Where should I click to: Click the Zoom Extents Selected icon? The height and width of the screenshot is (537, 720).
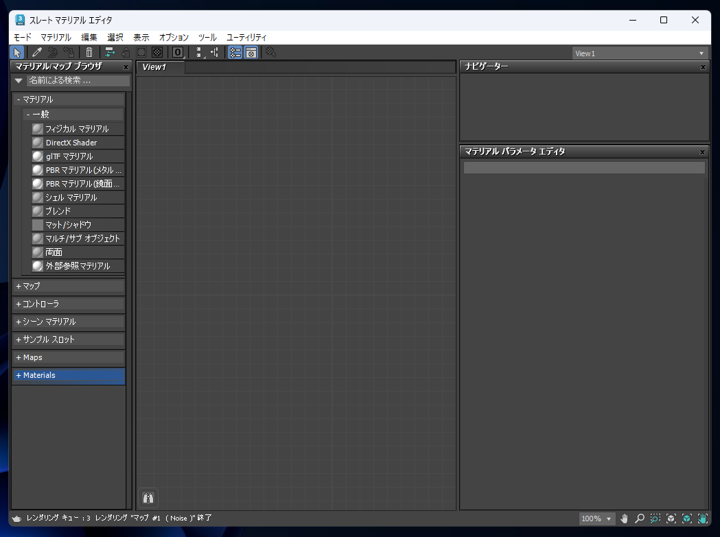click(686, 519)
